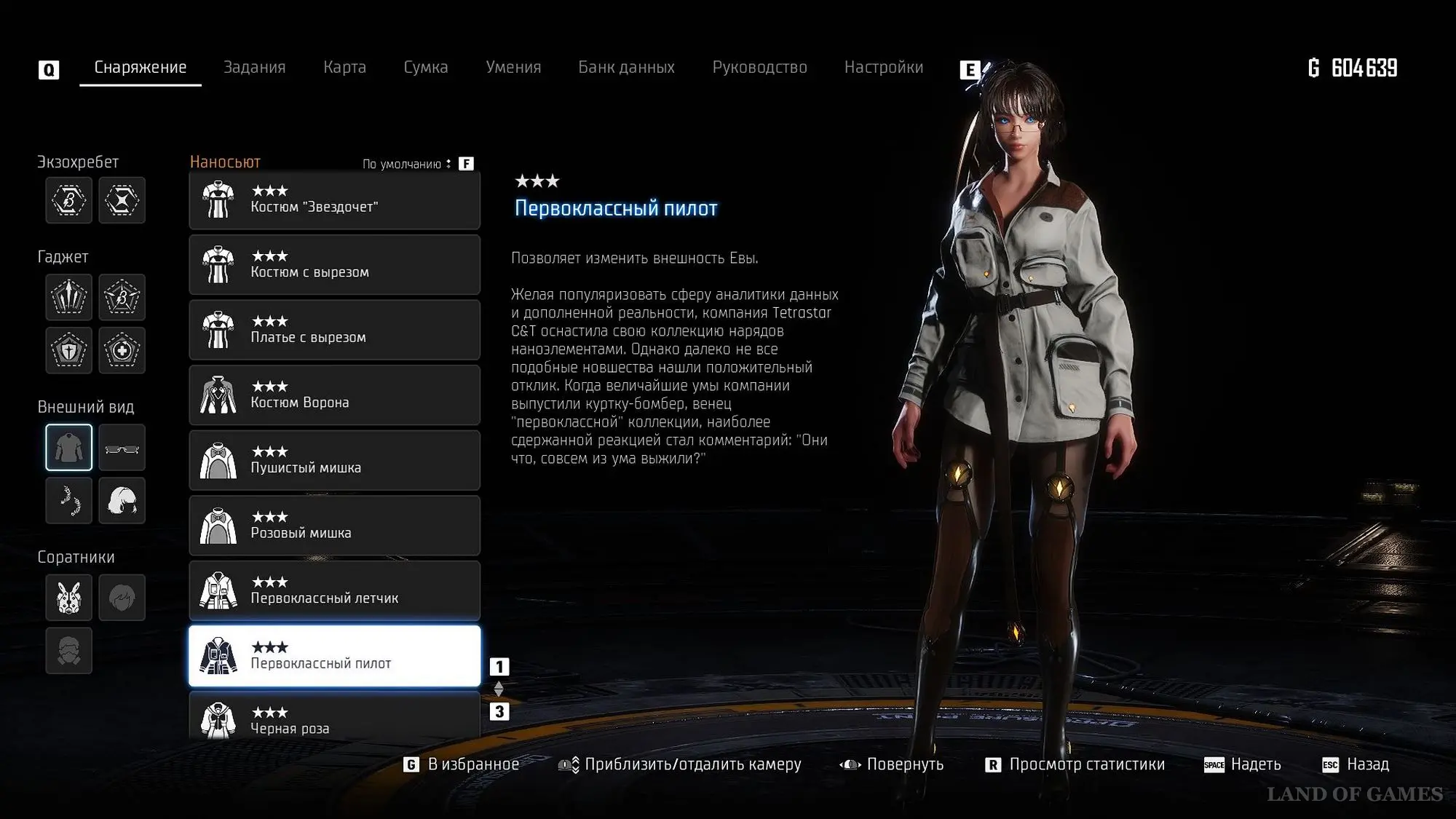
Task: Select the head-silhouette companion slot
Action: [122, 598]
